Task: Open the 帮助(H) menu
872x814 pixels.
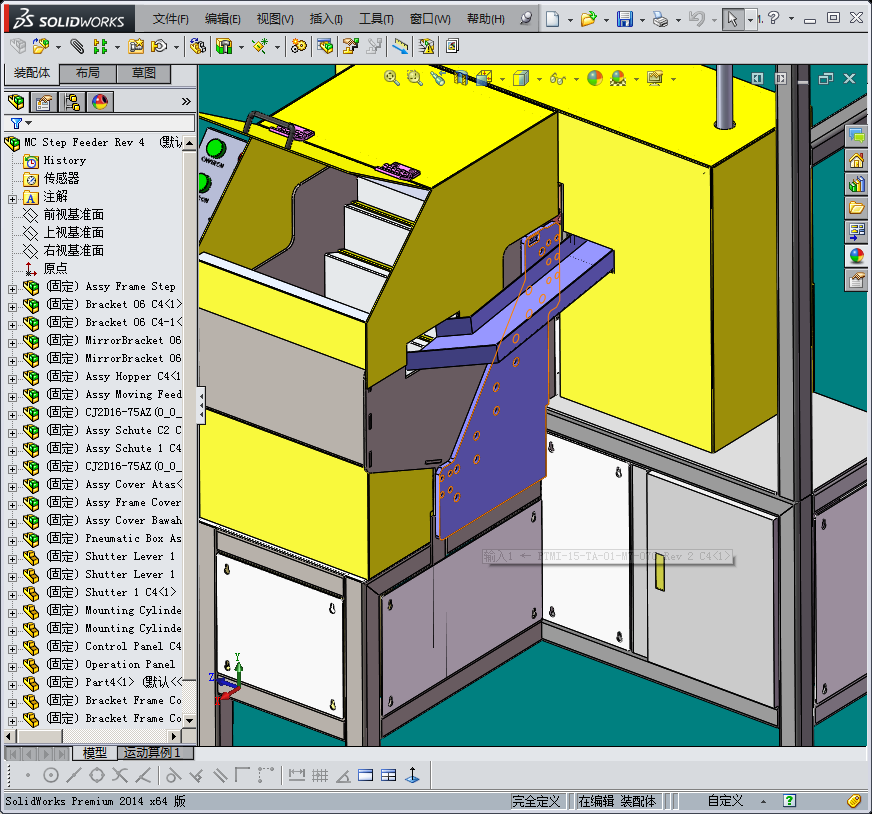Action: tap(485, 19)
